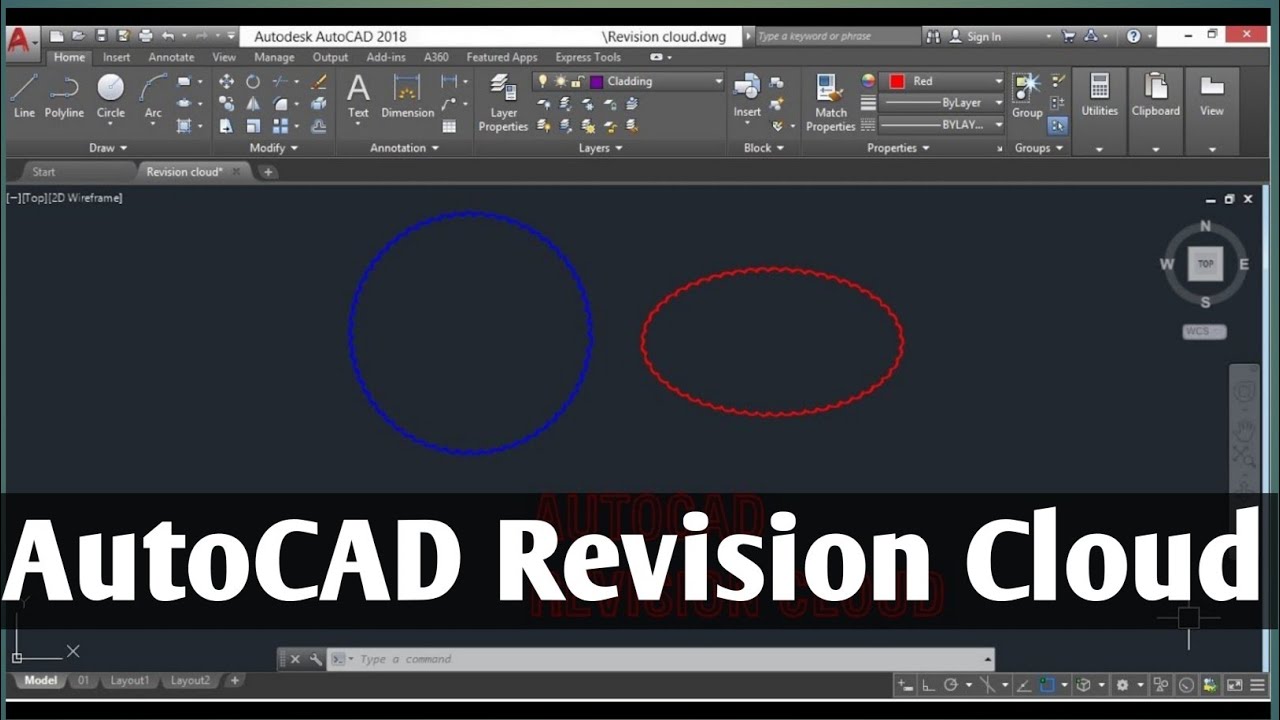Insert a table from Annotation panel
This screenshot has height=720, width=1280.
pyautogui.click(x=449, y=126)
